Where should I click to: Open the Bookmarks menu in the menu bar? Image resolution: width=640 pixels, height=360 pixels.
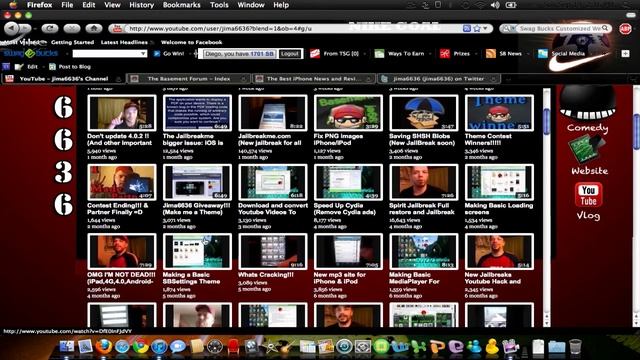pos(182,5)
